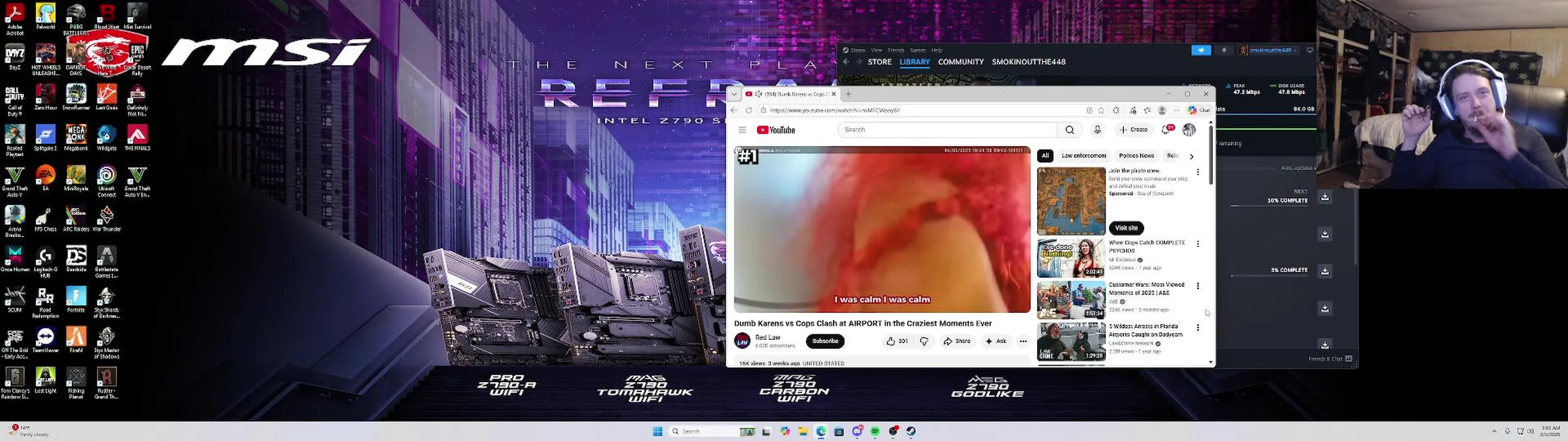Open 'Customer Wars' video thumbnail
Image resolution: width=1568 pixels, height=441 pixels.
click(x=1071, y=300)
